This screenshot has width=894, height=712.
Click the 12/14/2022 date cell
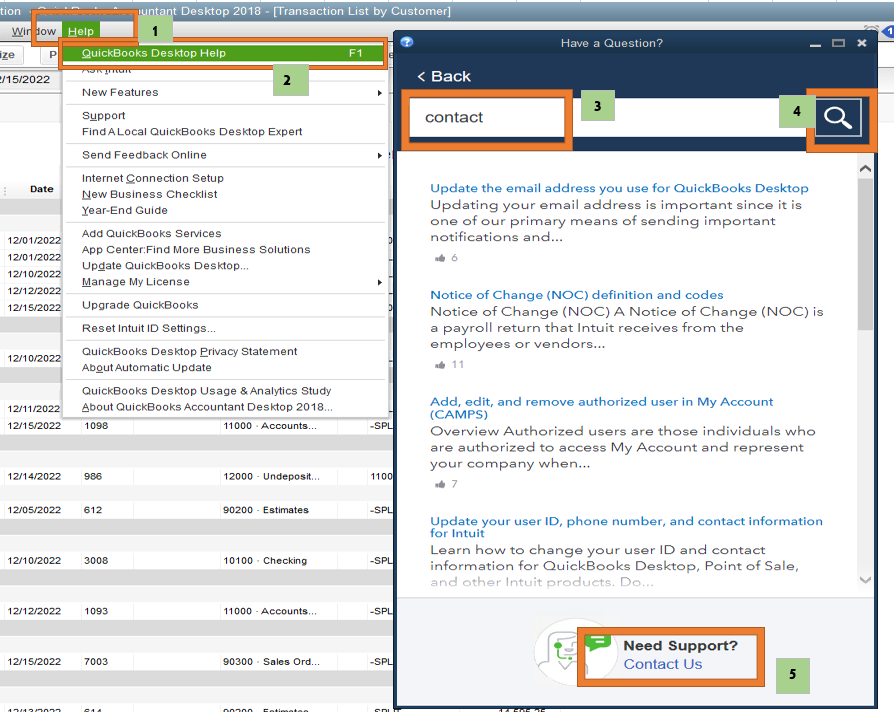pyautogui.click(x=34, y=477)
